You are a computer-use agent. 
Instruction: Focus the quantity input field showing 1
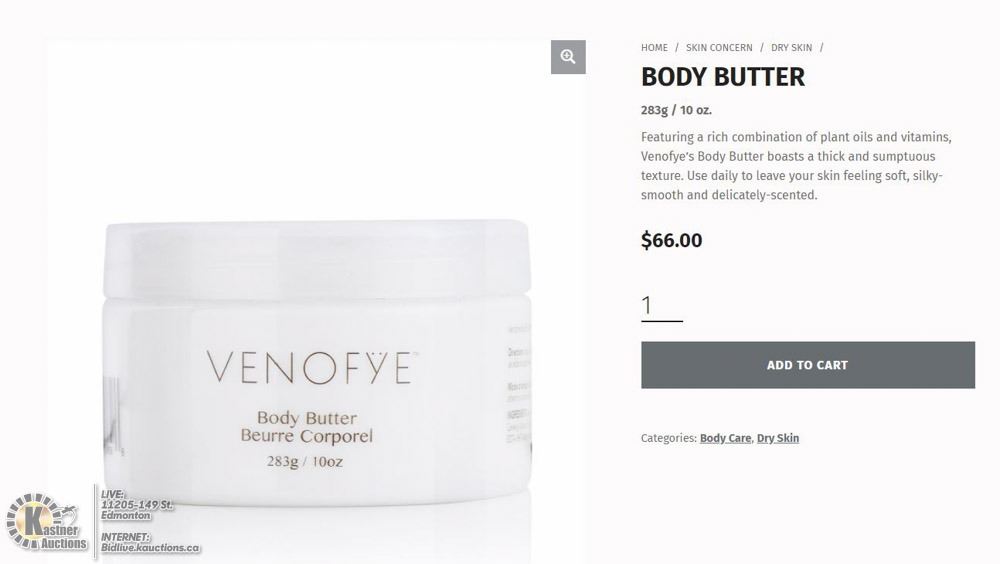(661, 306)
